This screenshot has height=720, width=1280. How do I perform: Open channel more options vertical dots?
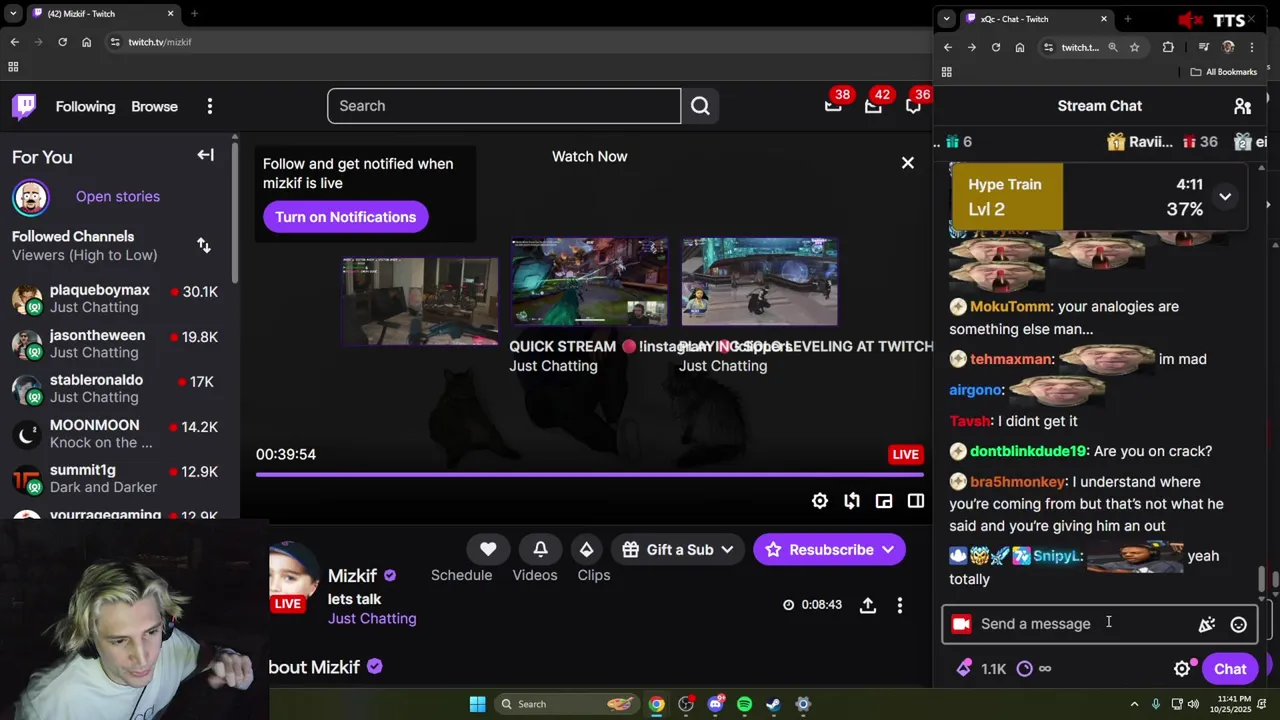(900, 605)
